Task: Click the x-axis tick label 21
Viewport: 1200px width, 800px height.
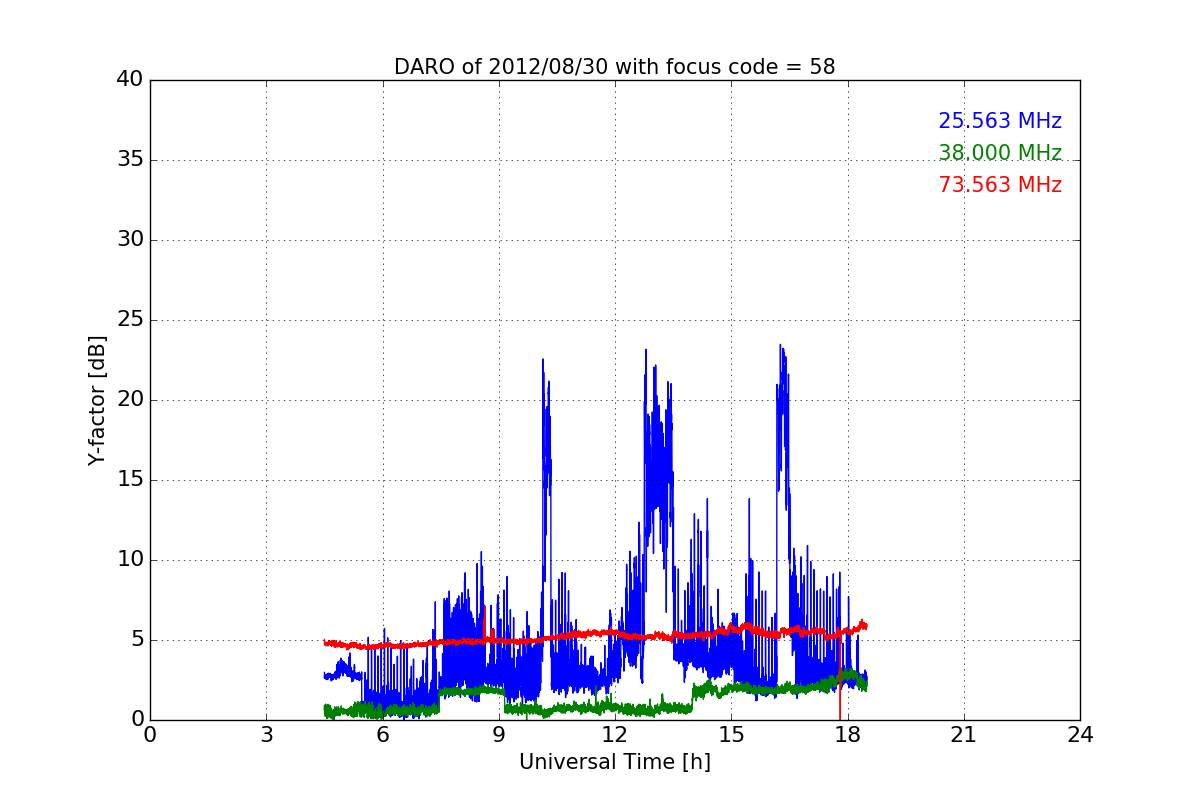Action: coord(964,734)
